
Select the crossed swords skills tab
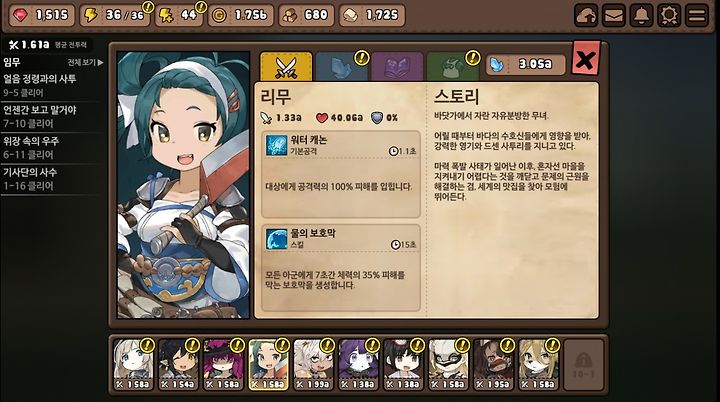(x=286, y=67)
